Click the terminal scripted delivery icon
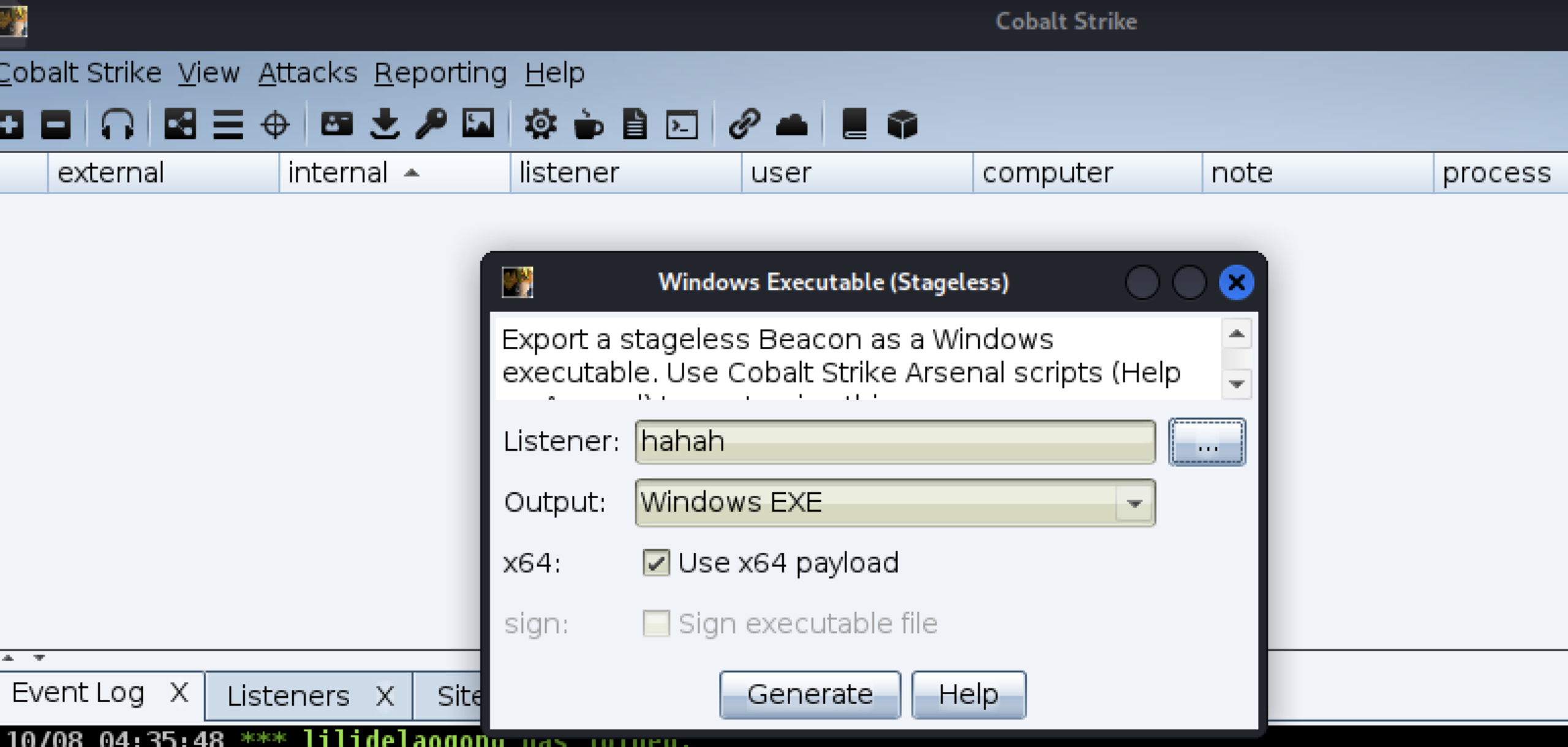Image resolution: width=1568 pixels, height=747 pixels. coord(682,125)
